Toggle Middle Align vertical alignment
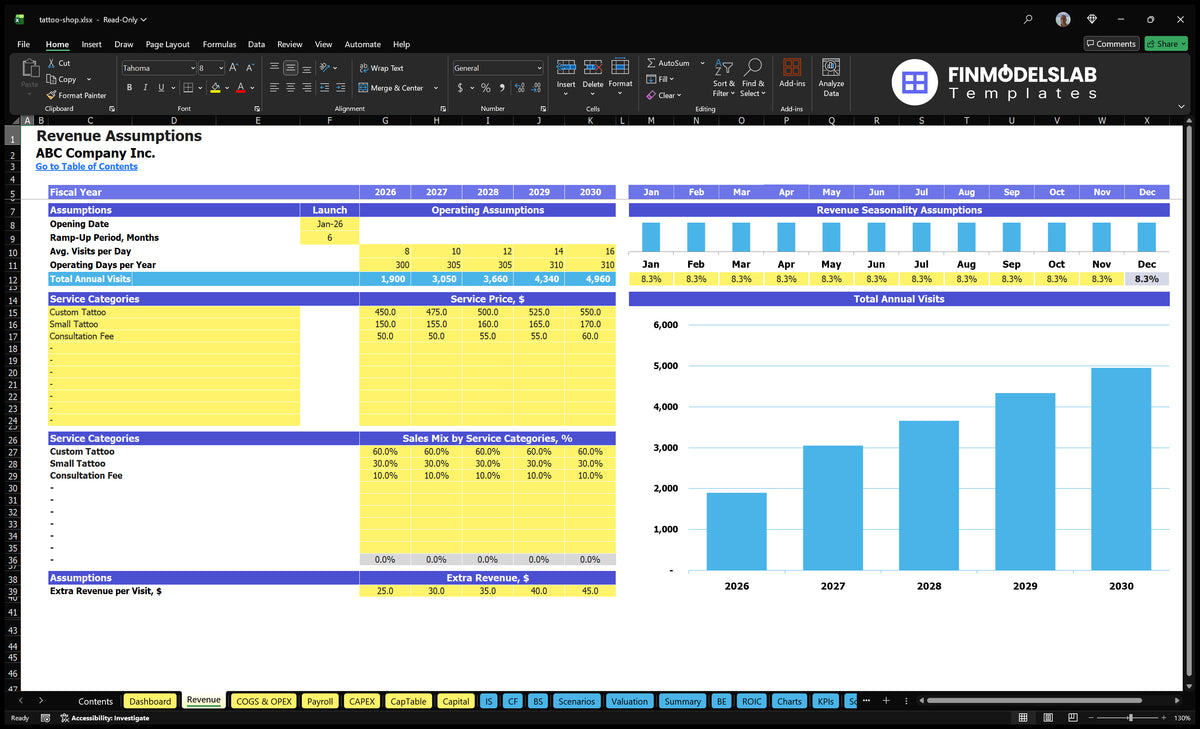The image size is (1200, 729). (290, 68)
